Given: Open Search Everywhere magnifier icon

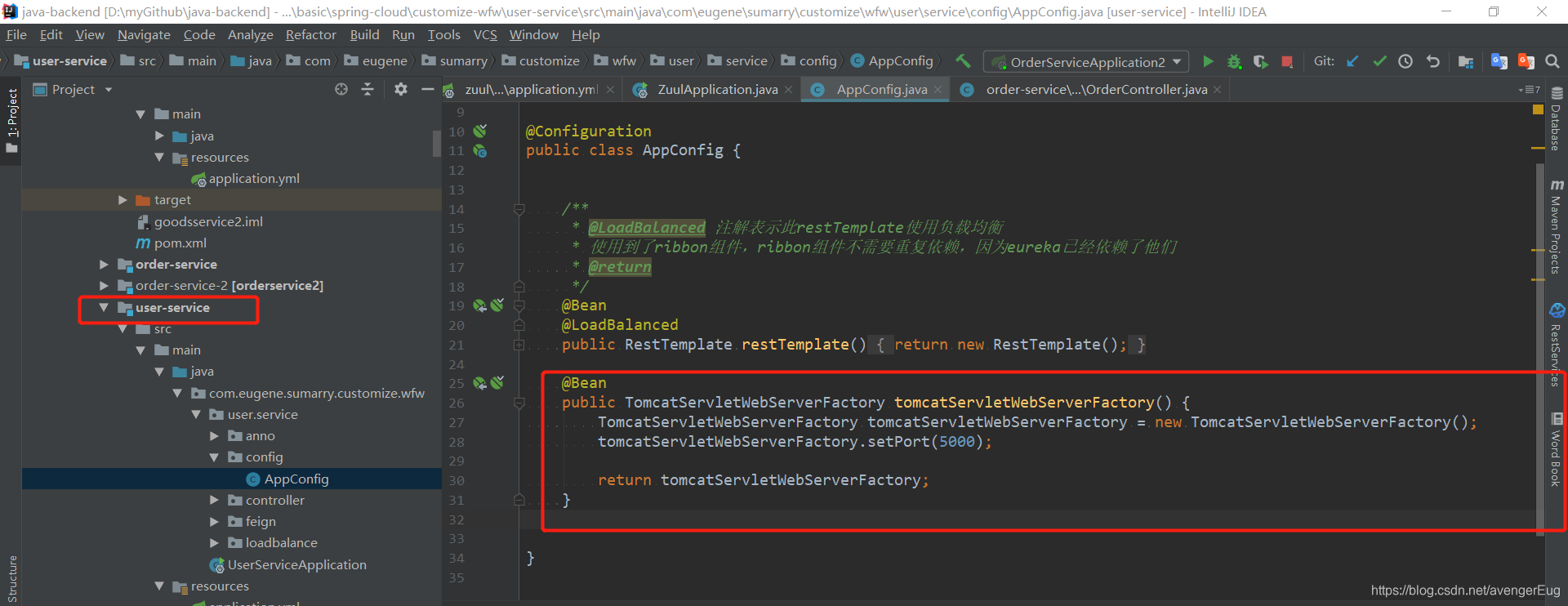Looking at the screenshot, I should click(x=1552, y=61).
